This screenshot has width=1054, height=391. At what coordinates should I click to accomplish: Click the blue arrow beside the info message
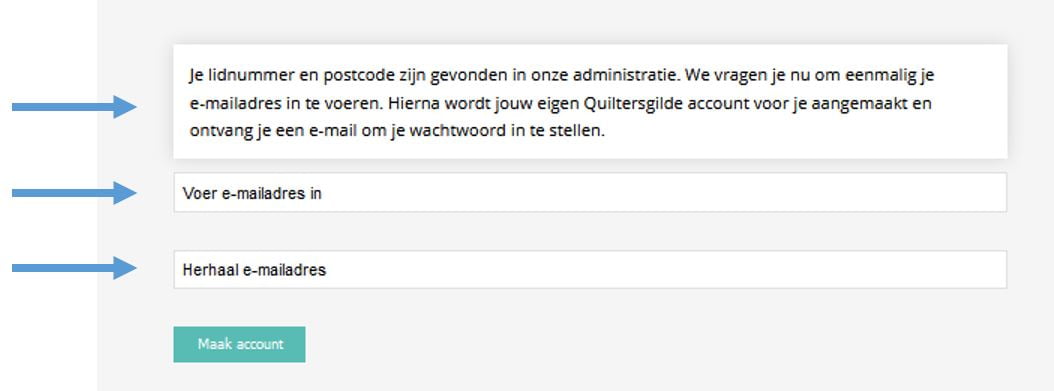75,106
